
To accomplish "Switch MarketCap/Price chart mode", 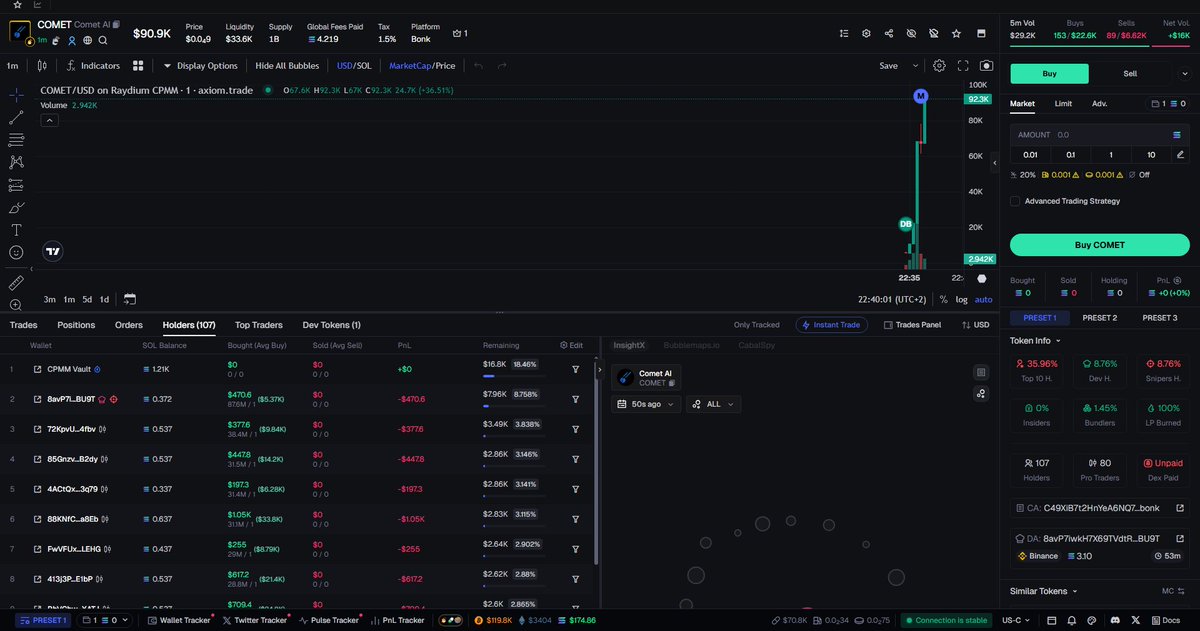I will coord(422,66).
